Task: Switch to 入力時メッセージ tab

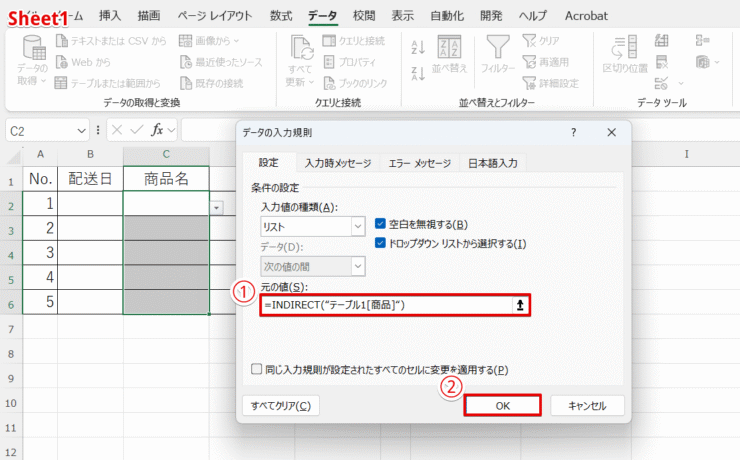Action: (338, 163)
